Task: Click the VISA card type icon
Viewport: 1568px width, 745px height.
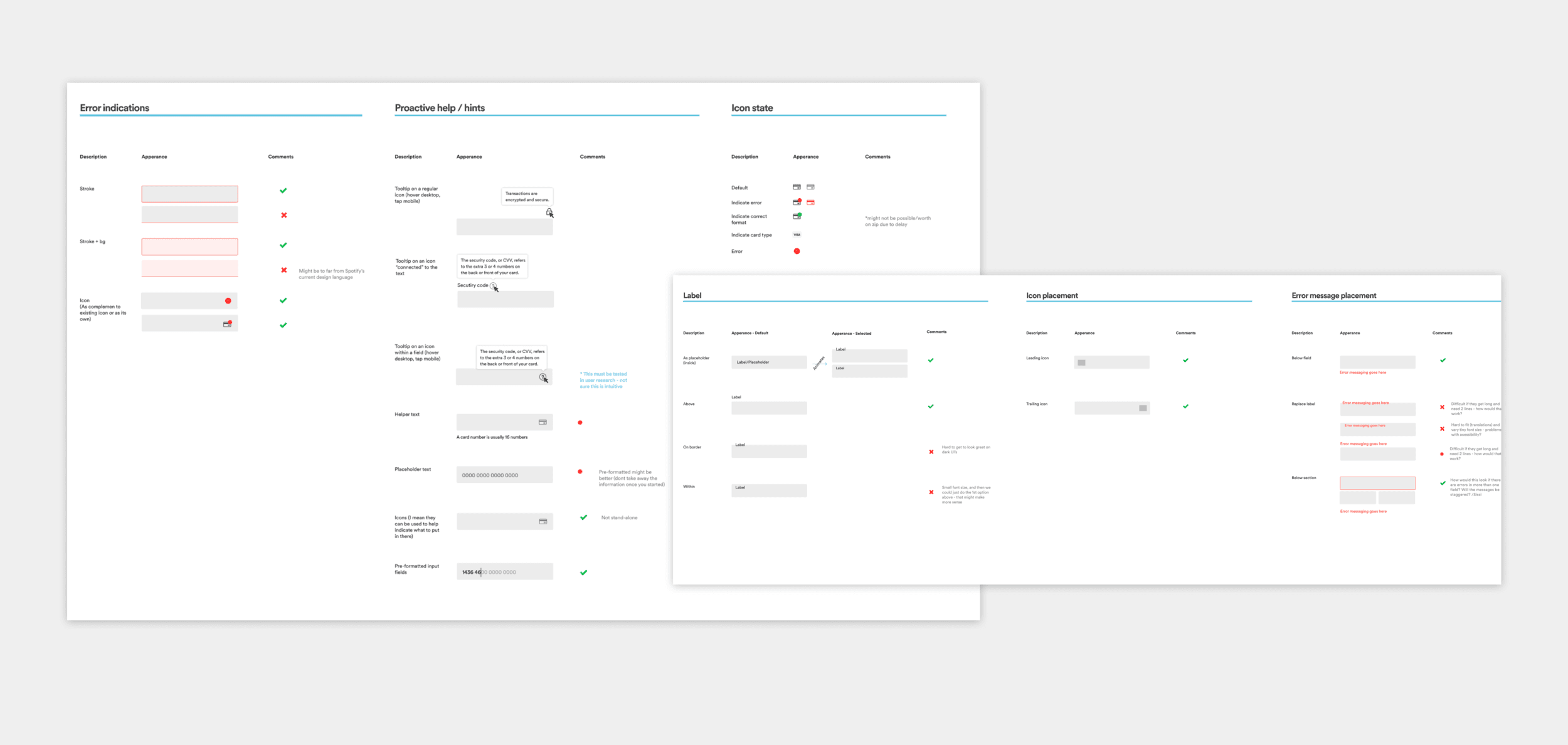Action: point(797,235)
